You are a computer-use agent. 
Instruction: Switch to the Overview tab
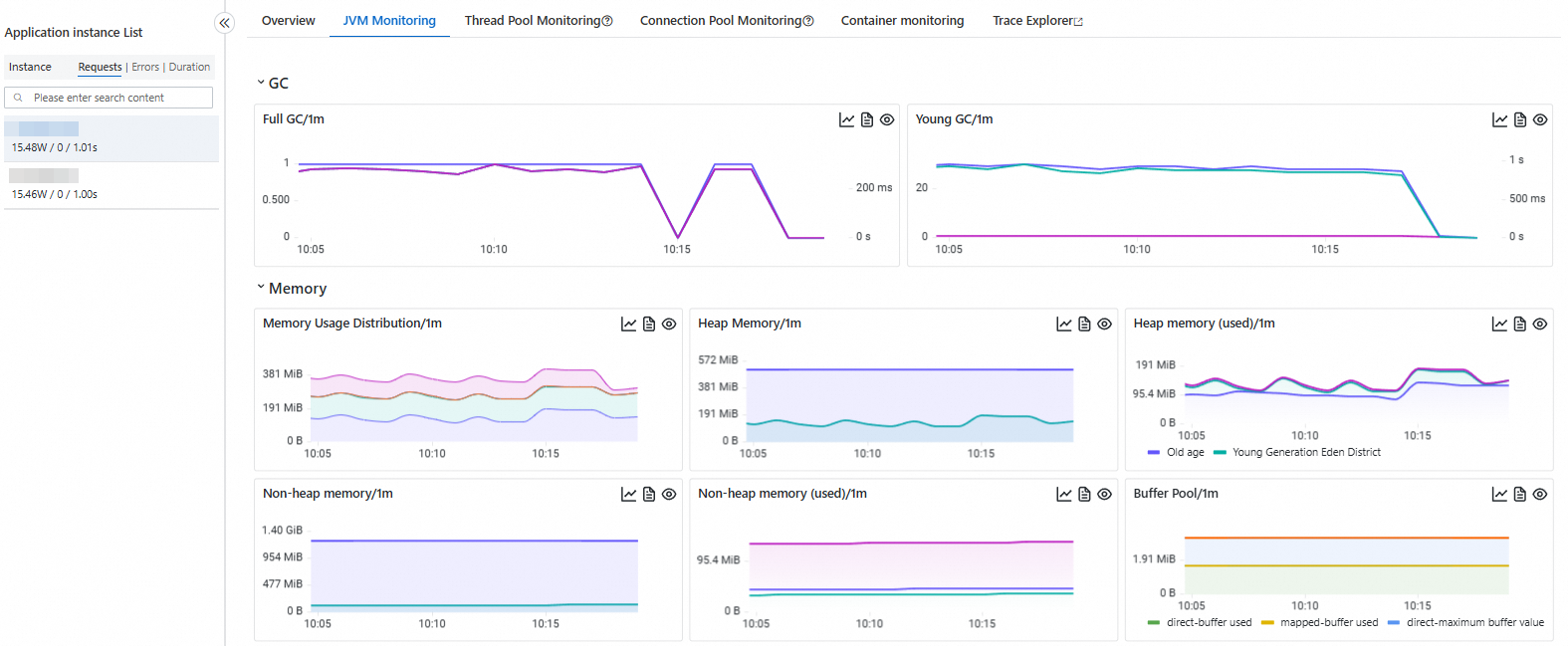[x=288, y=21]
